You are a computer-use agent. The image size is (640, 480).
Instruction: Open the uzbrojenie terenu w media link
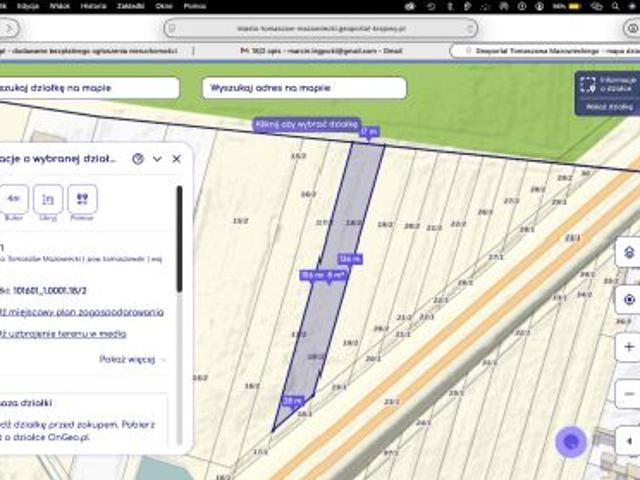pyautogui.click(x=64, y=334)
